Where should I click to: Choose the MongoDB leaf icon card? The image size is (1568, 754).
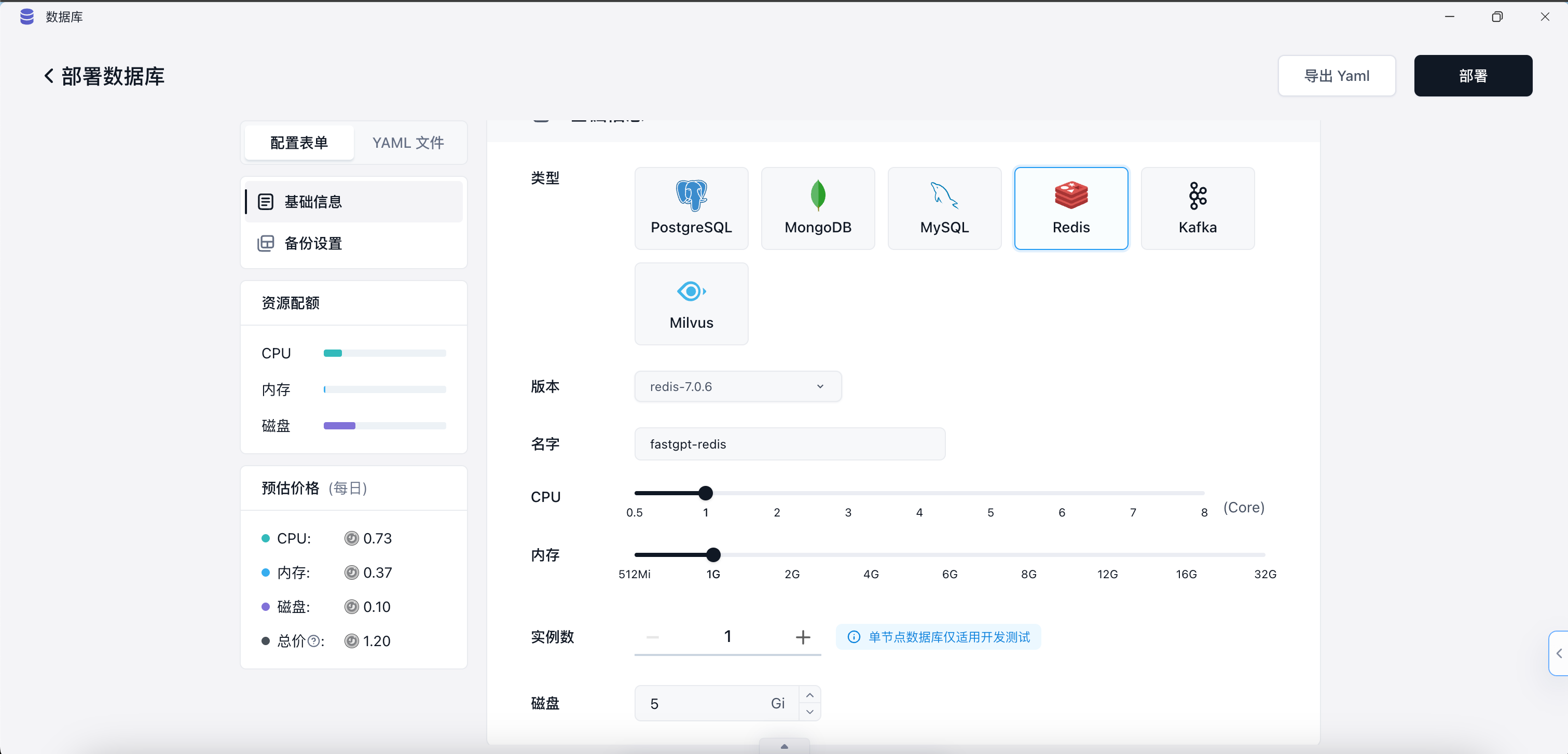coord(818,208)
